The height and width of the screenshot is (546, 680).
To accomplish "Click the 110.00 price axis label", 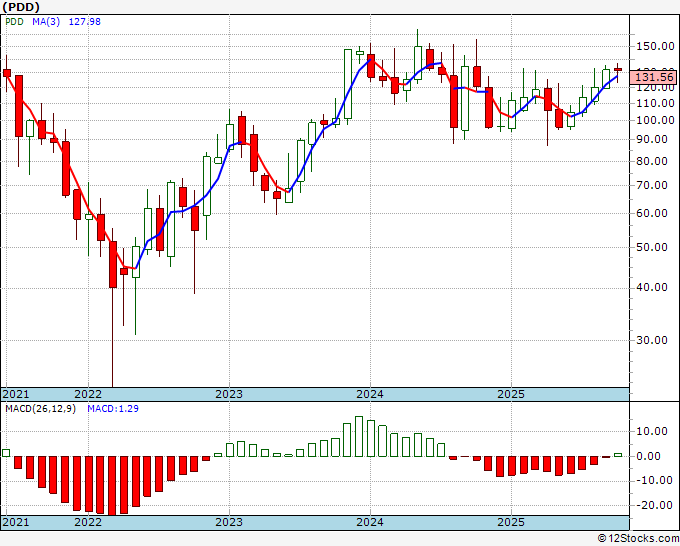I will 655,103.
